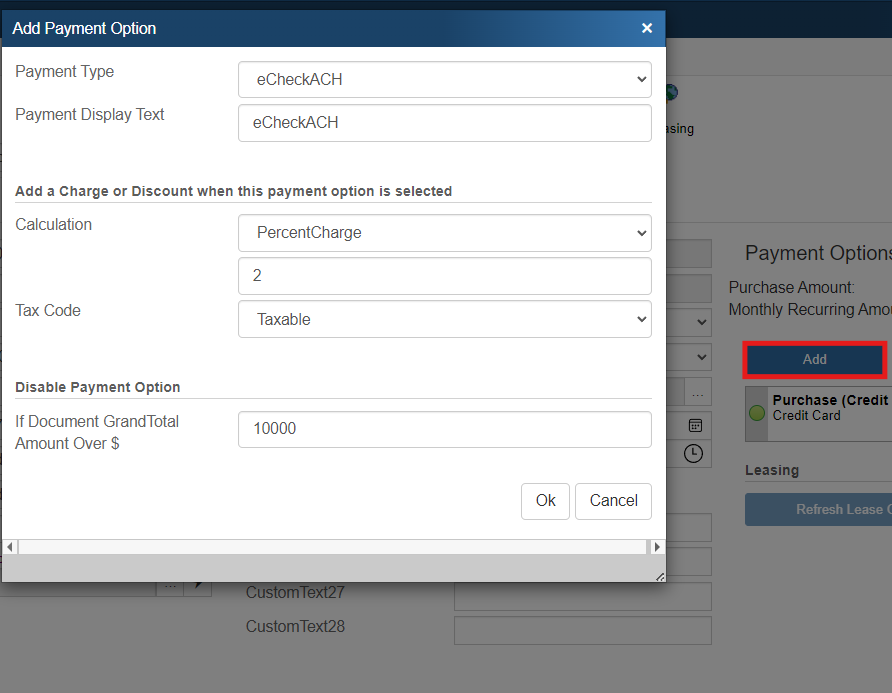Click the ellipsis button above the calendar icon
The height and width of the screenshot is (693, 892).
tap(697, 393)
